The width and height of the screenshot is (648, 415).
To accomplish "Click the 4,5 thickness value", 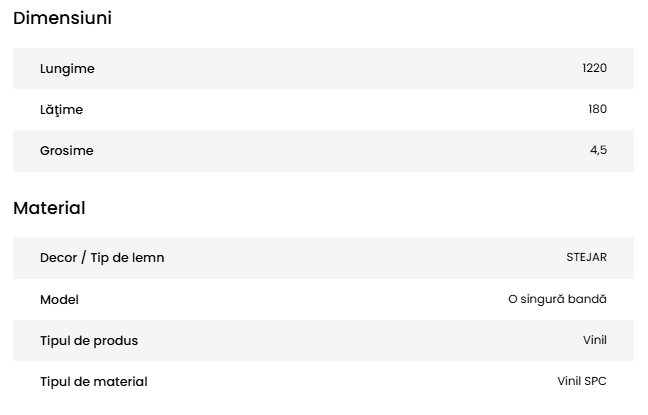I will (598, 151).
